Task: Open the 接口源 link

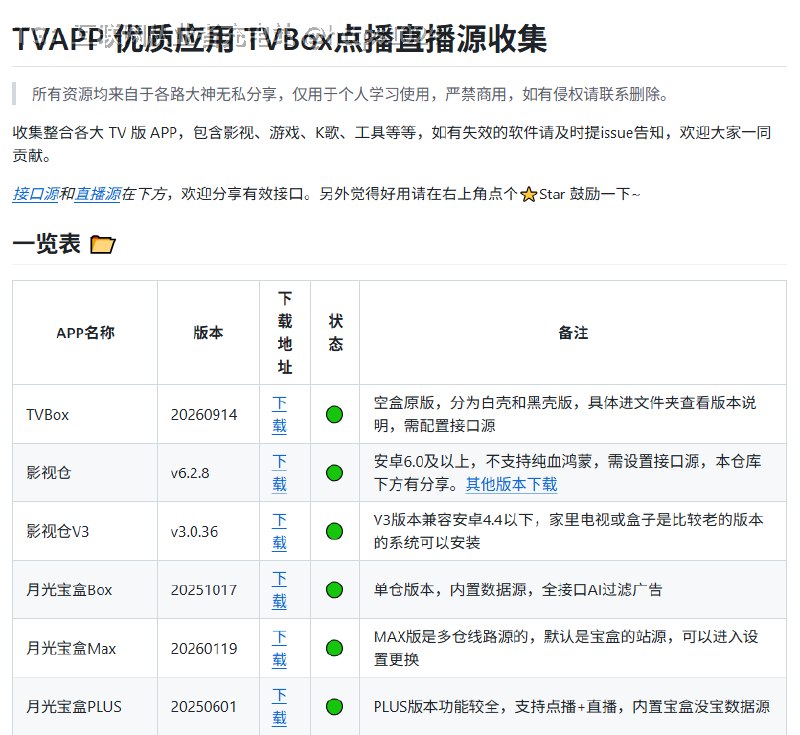Action: pos(36,194)
